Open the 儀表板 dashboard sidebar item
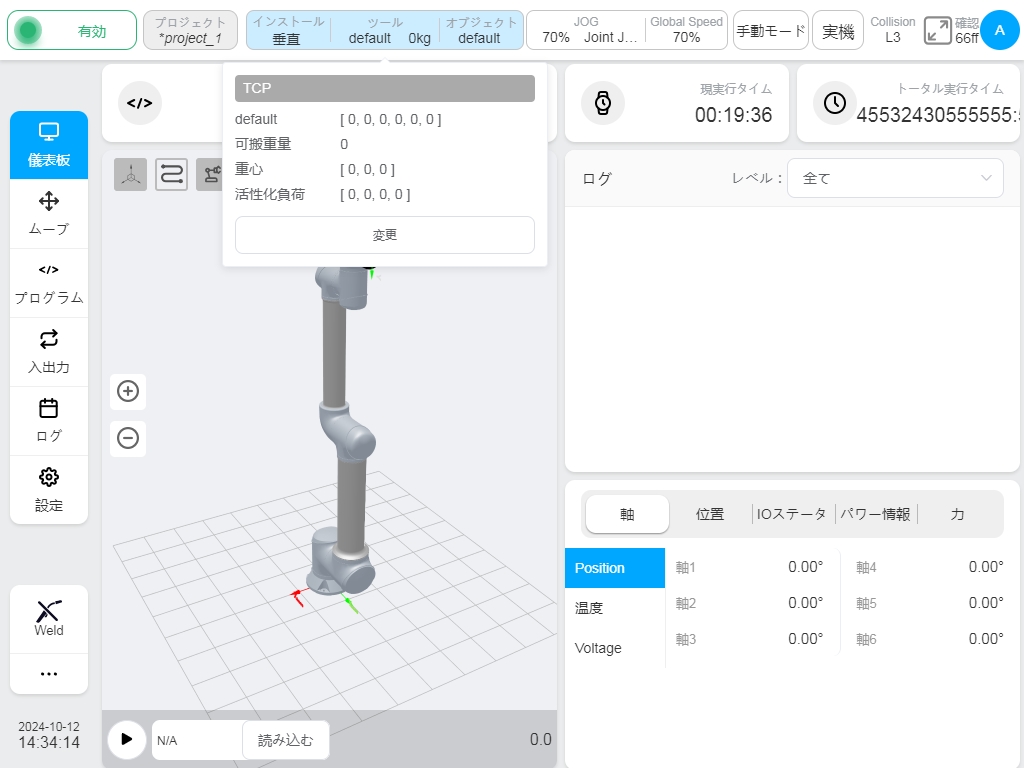The height and width of the screenshot is (768, 1024). tap(49, 145)
